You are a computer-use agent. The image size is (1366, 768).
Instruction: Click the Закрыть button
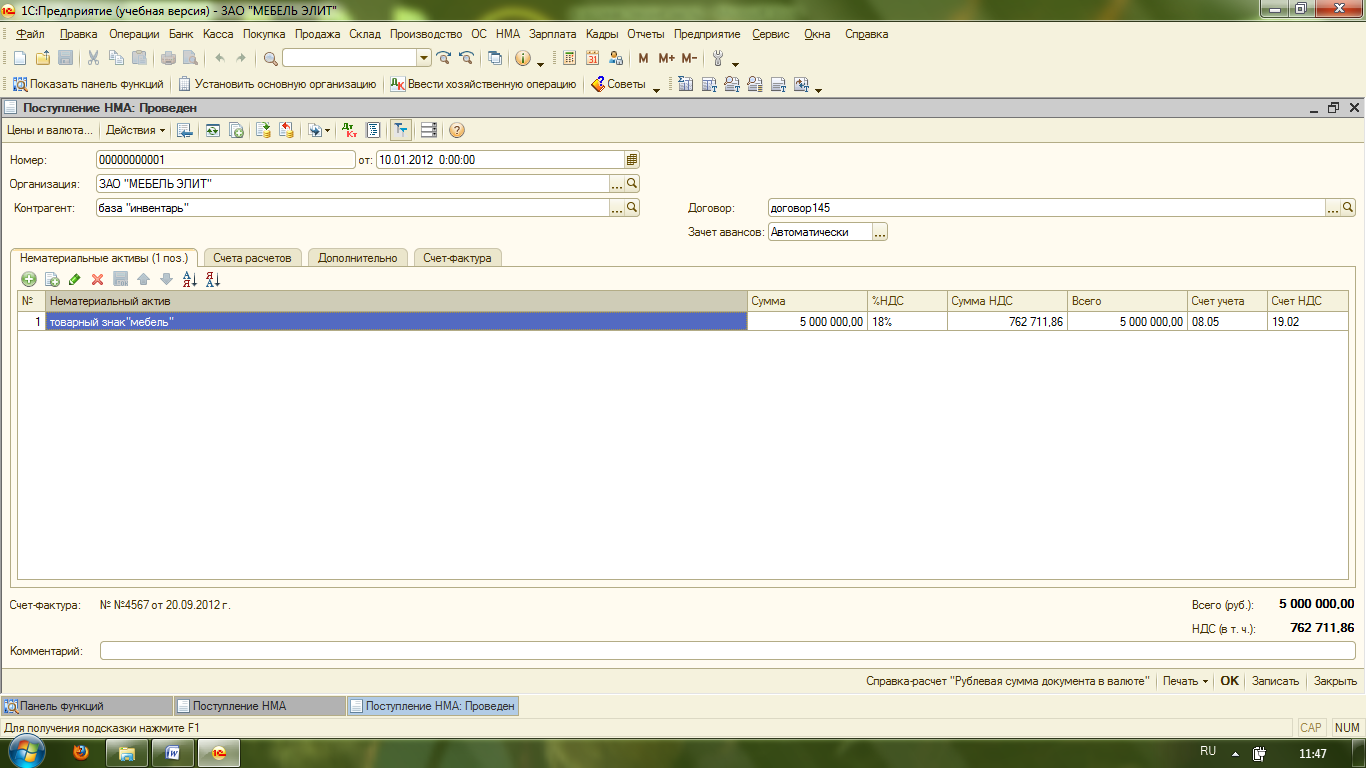[x=1335, y=681]
